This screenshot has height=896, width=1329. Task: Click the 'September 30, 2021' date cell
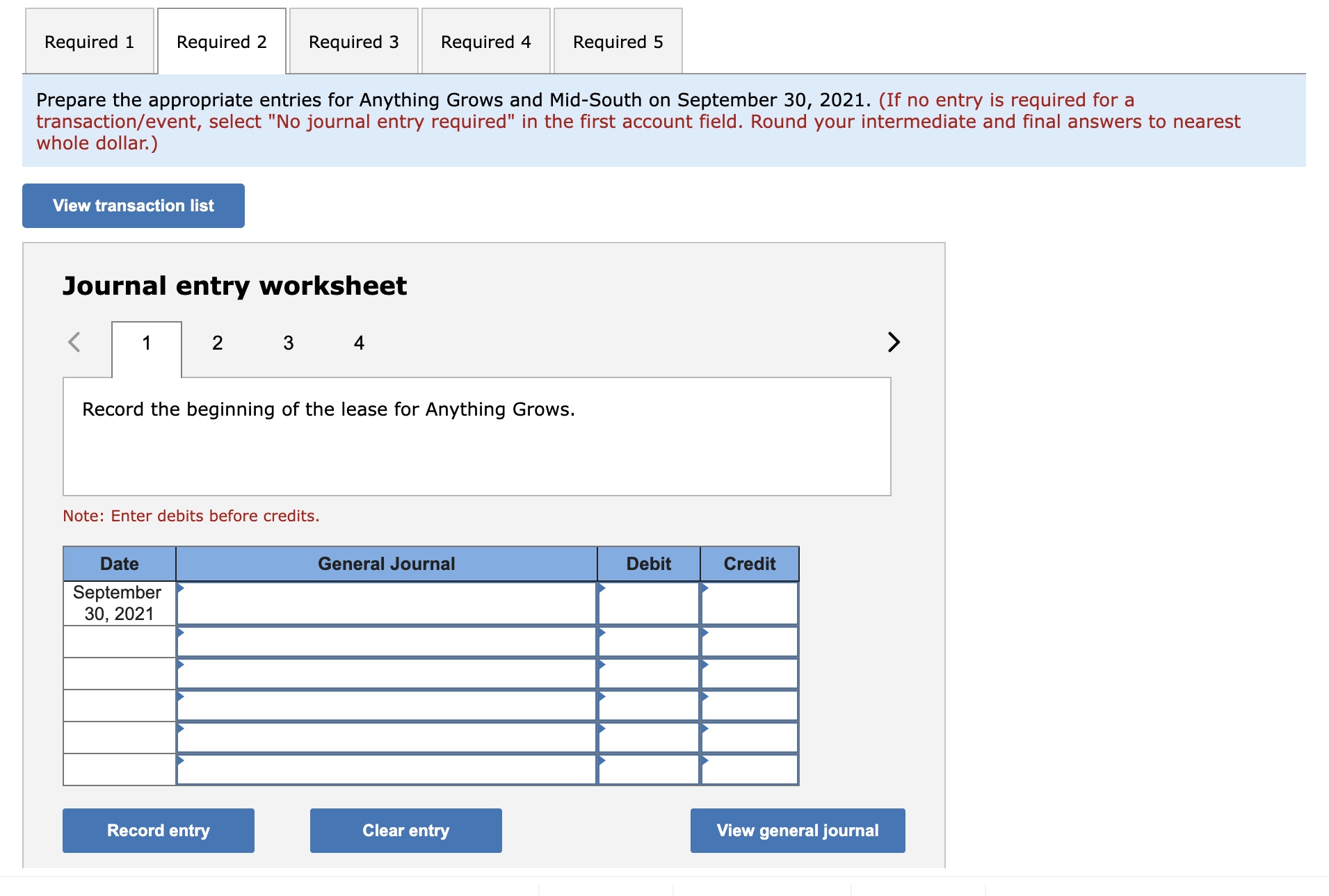(120, 603)
